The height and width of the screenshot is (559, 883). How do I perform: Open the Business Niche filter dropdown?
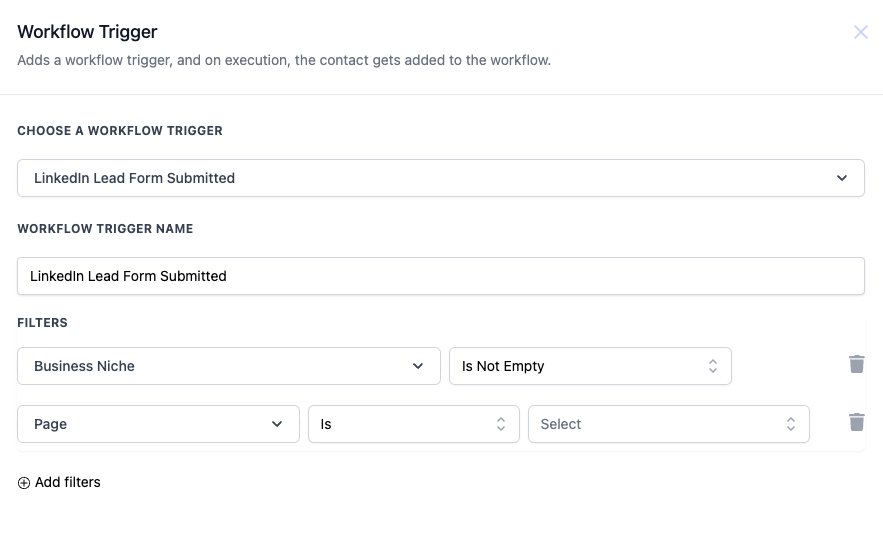point(229,366)
